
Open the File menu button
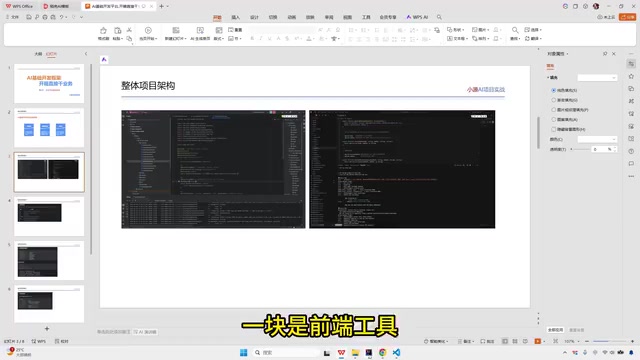(x=13, y=17)
